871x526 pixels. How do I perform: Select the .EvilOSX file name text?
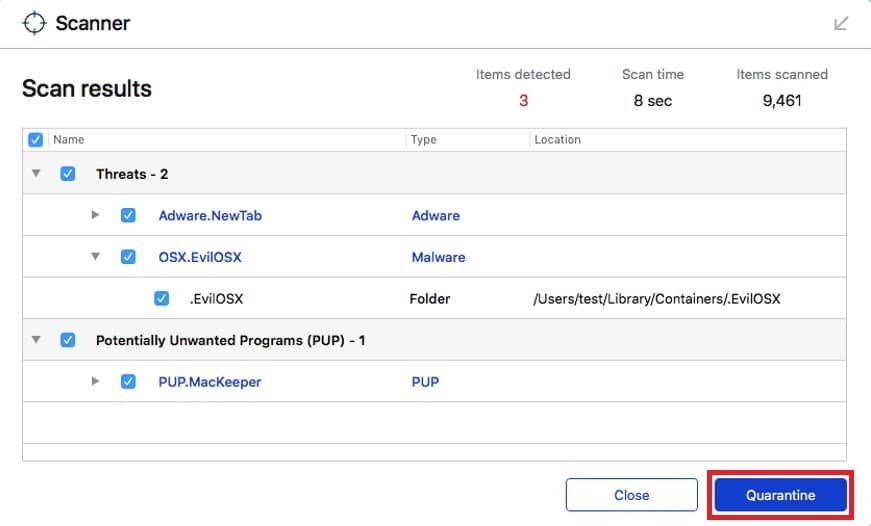[x=216, y=299]
